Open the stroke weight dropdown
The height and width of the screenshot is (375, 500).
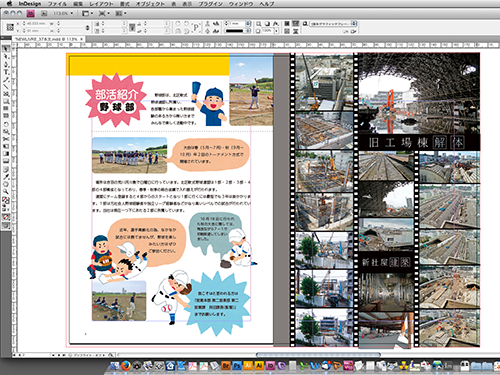pyautogui.click(x=248, y=24)
